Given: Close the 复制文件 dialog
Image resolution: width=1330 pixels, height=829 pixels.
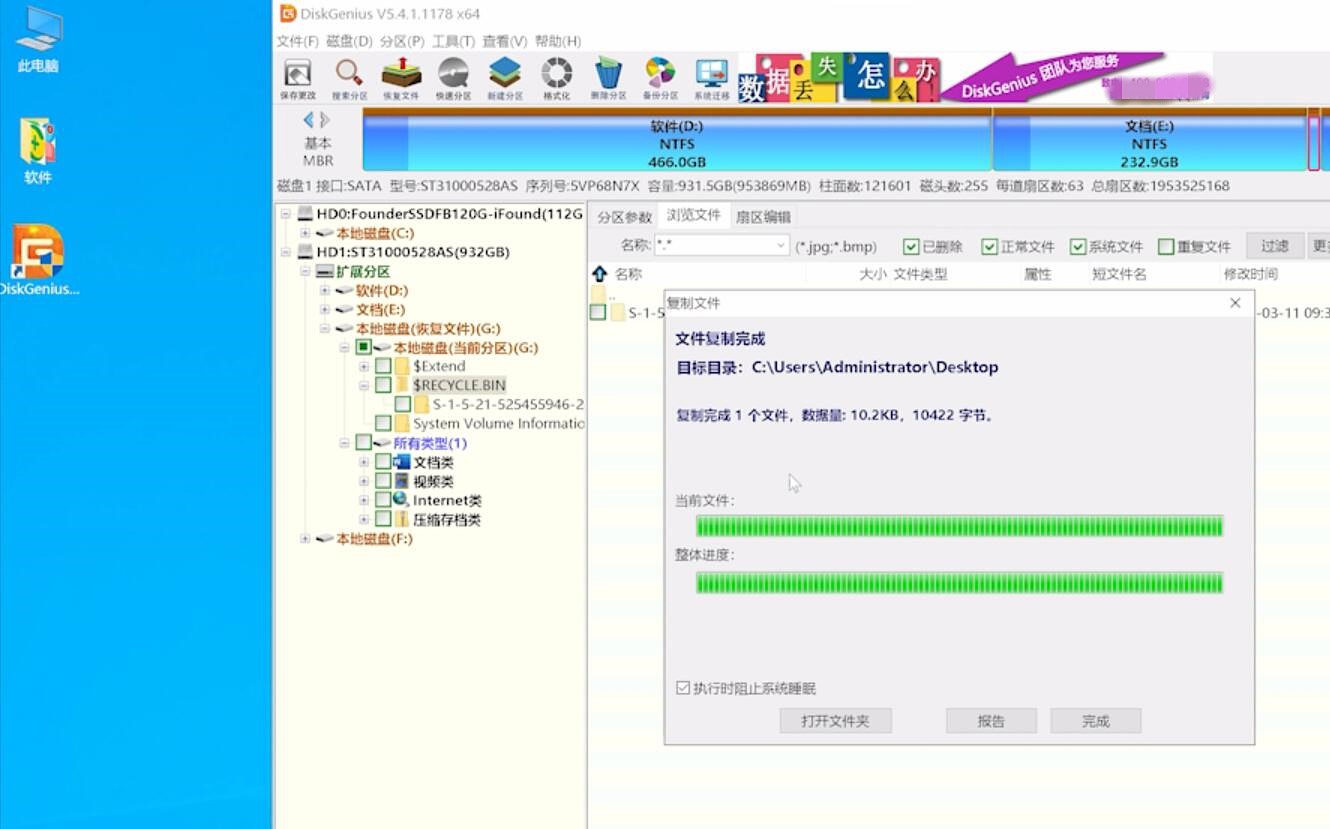Looking at the screenshot, I should coord(1235,303).
